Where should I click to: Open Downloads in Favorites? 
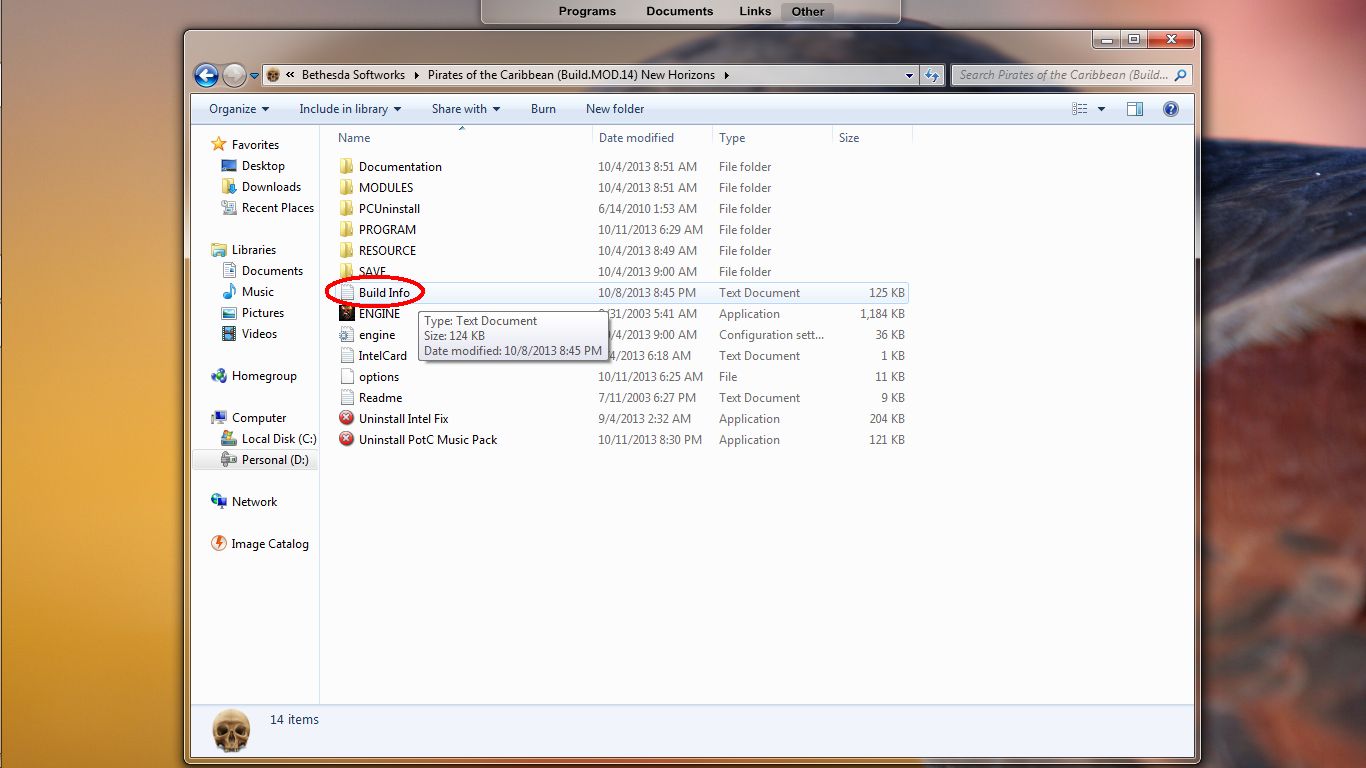pyautogui.click(x=271, y=187)
